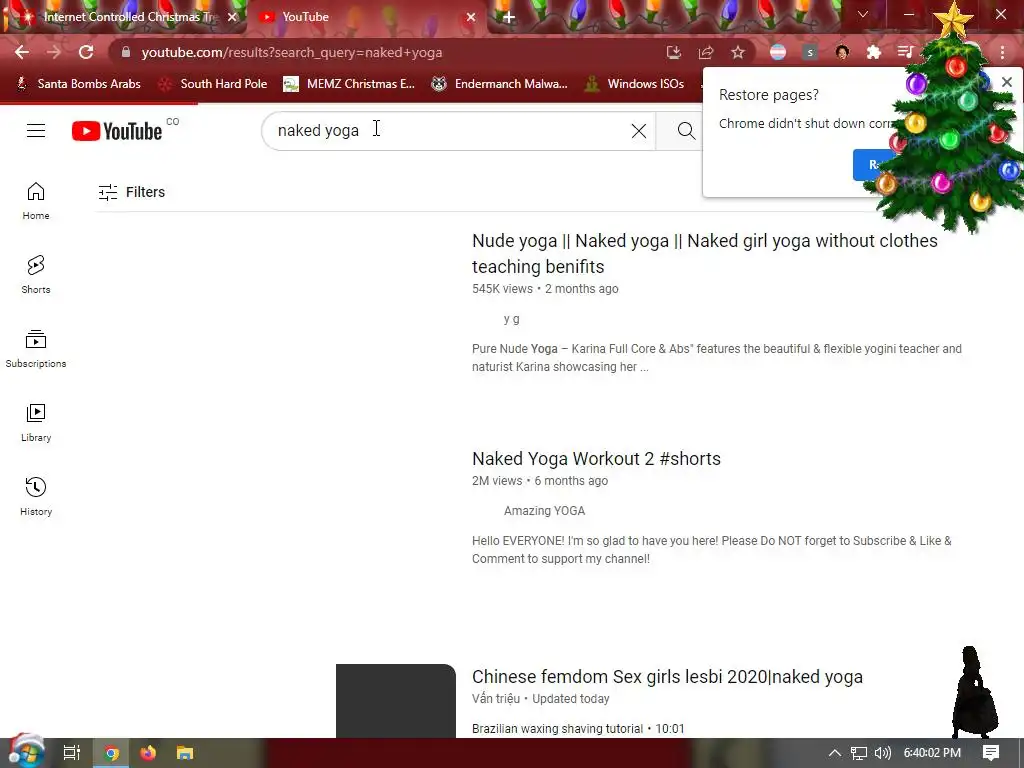This screenshot has height=768, width=1024.
Task: Open Task View on the taskbar
Action: (72, 753)
